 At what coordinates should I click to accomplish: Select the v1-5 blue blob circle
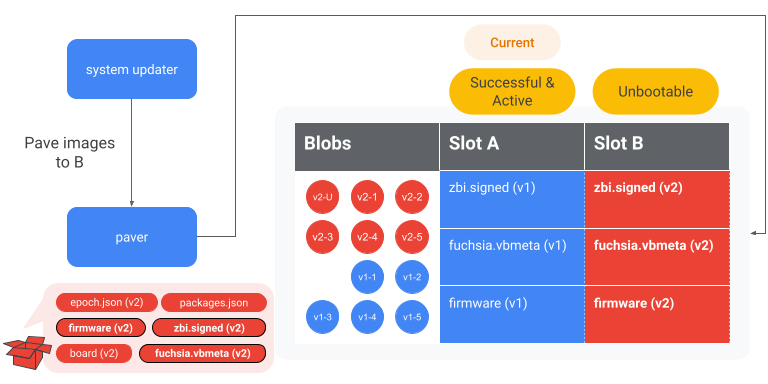pos(412,316)
